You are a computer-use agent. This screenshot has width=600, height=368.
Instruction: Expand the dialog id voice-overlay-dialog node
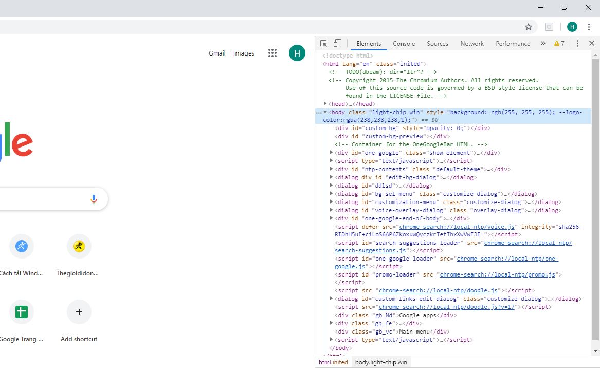click(x=331, y=210)
